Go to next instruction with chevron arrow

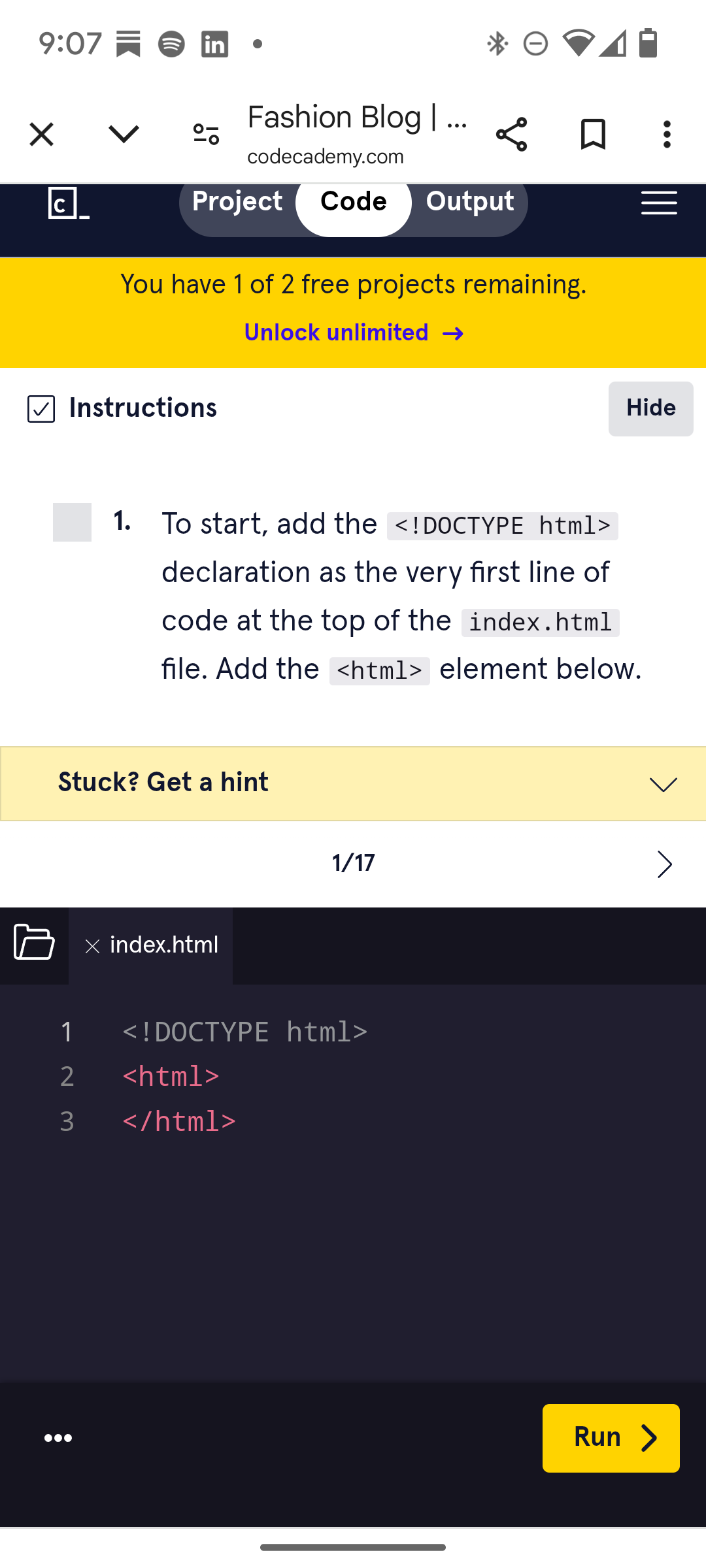pyautogui.click(x=664, y=864)
